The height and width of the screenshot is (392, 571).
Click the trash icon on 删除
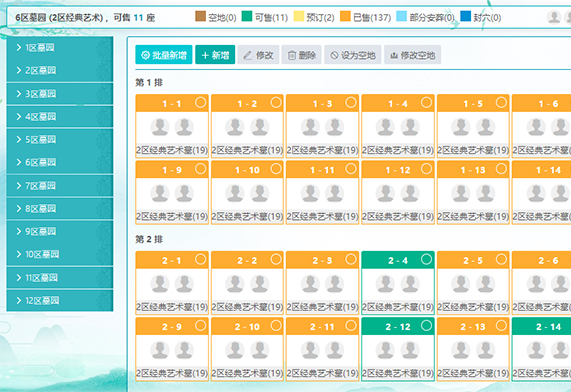coord(292,55)
